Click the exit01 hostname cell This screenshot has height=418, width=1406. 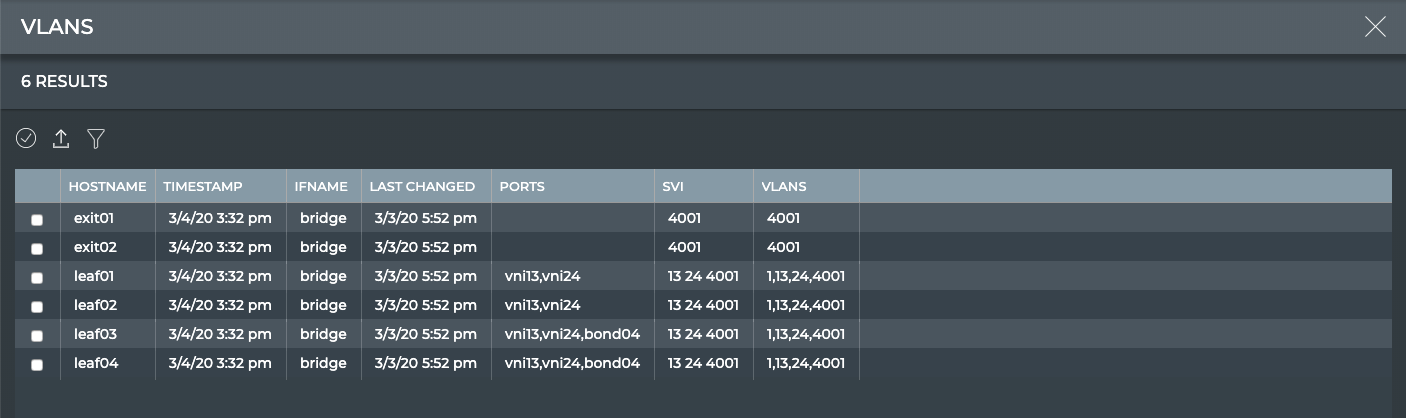94,218
